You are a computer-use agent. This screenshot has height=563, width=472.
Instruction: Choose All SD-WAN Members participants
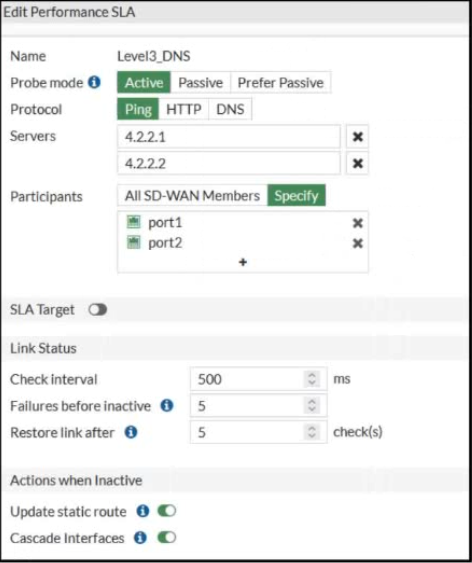pyautogui.click(x=192, y=196)
